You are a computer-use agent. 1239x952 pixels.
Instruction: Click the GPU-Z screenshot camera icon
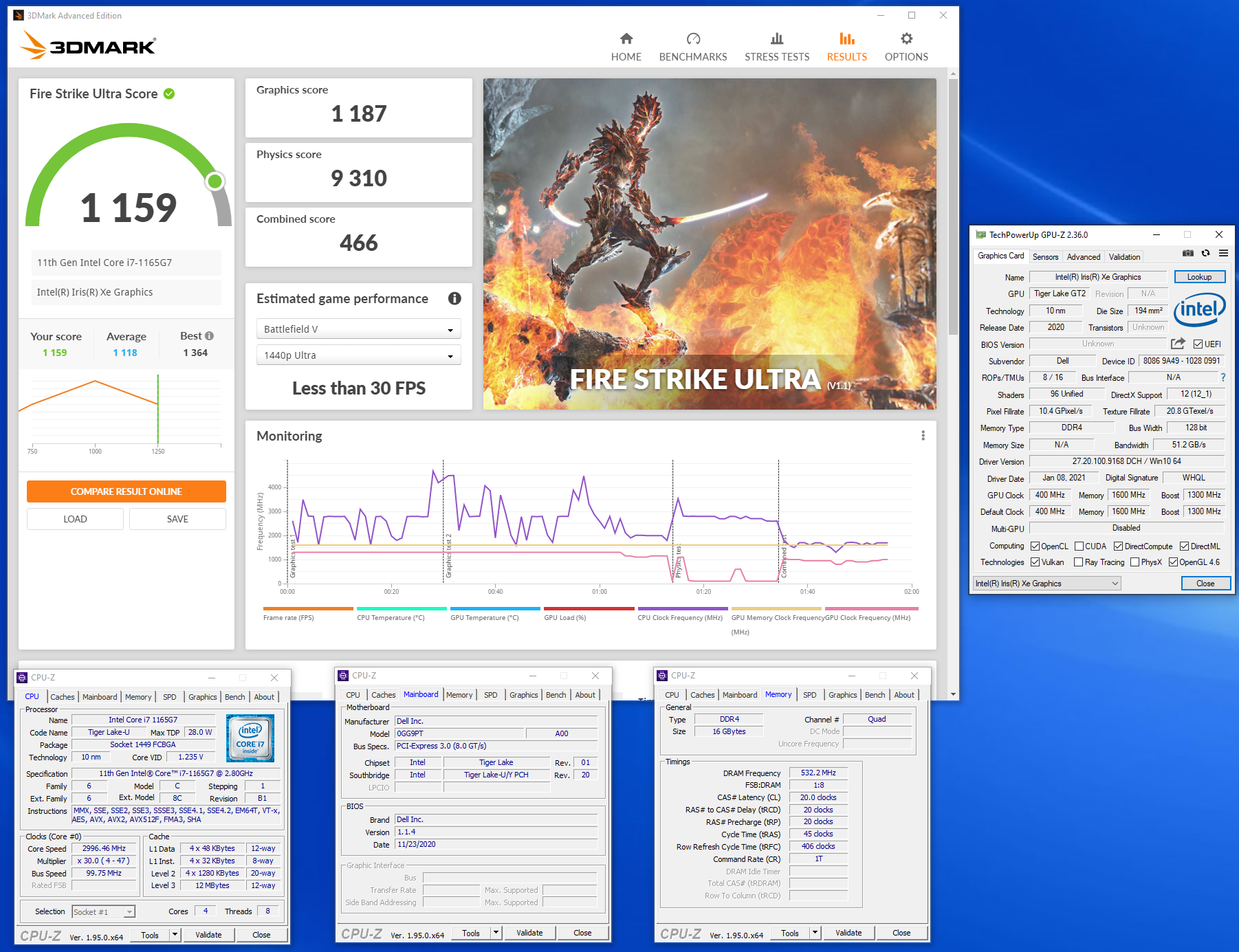(x=1187, y=254)
